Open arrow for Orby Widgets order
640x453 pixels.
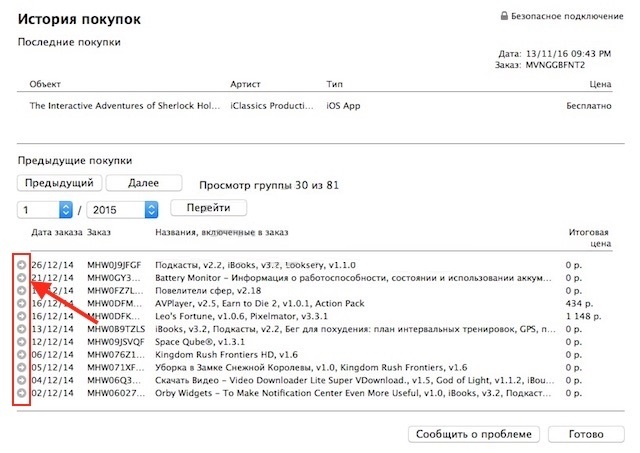pyautogui.click(x=21, y=395)
